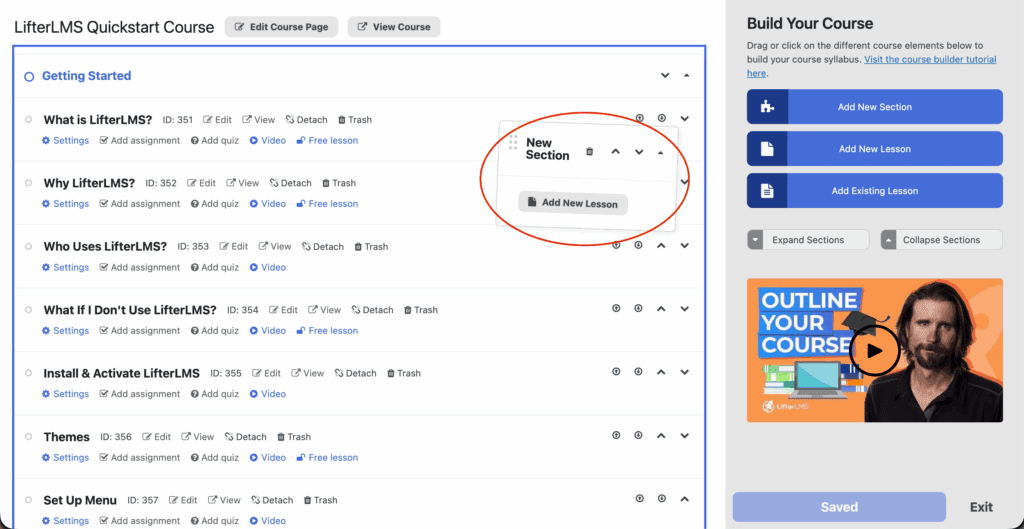Move New Section up
Image resolution: width=1024 pixels, height=529 pixels.
(x=615, y=152)
